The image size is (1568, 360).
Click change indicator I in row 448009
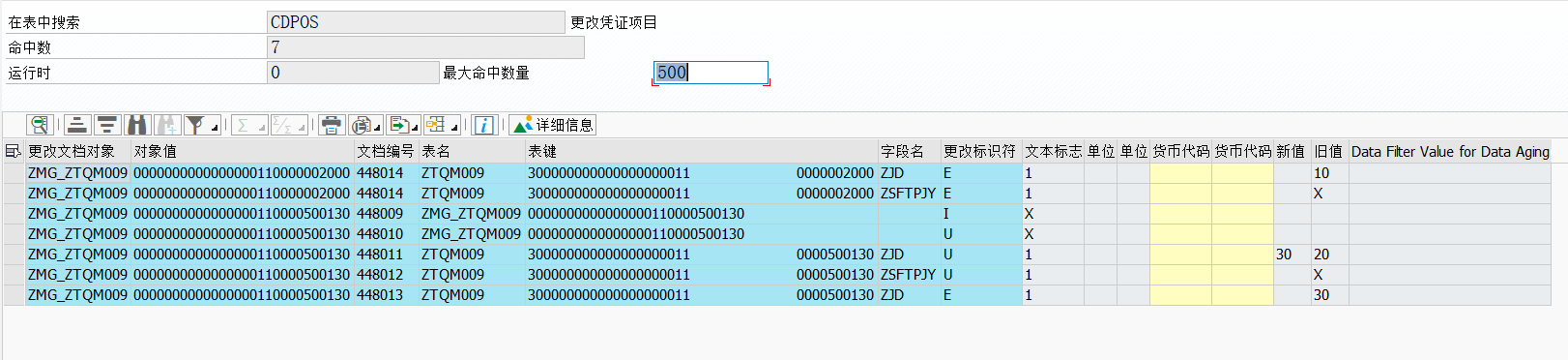(x=981, y=214)
